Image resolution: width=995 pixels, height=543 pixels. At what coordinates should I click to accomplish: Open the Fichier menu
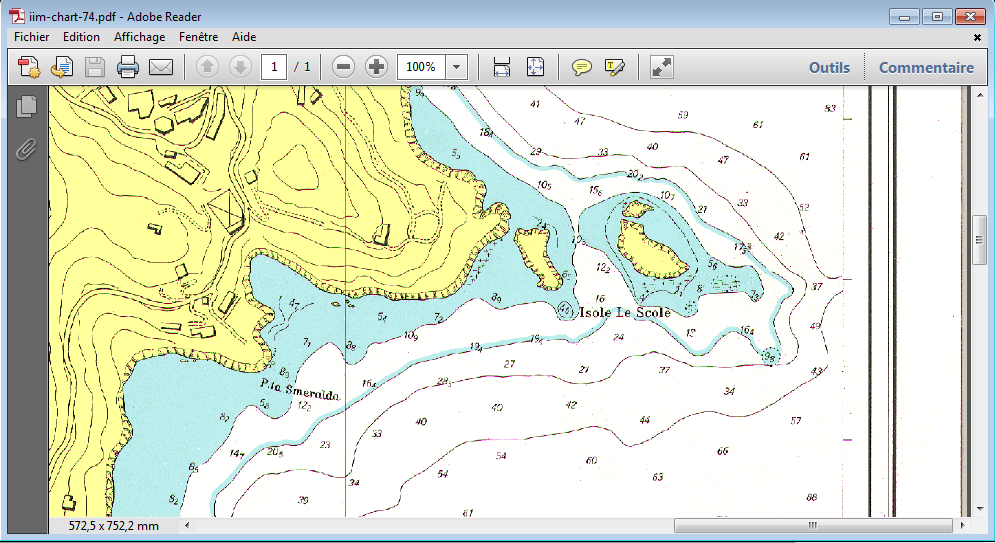coord(31,37)
